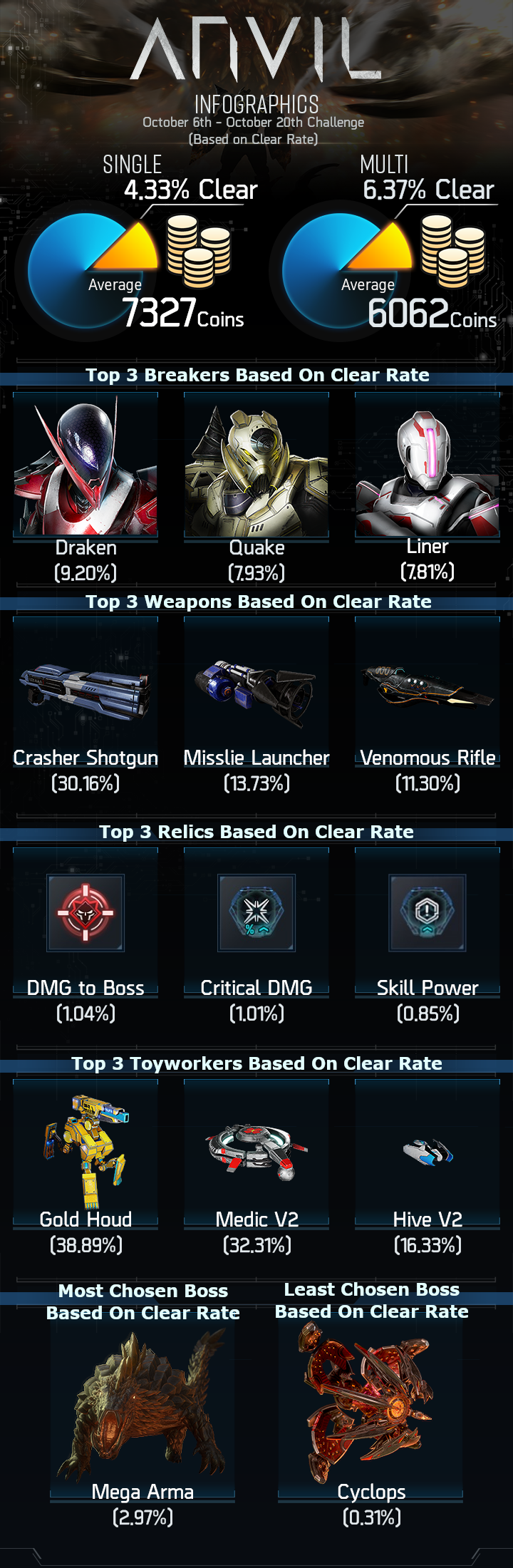Click the Multi mode coin stack icon

coord(453,251)
